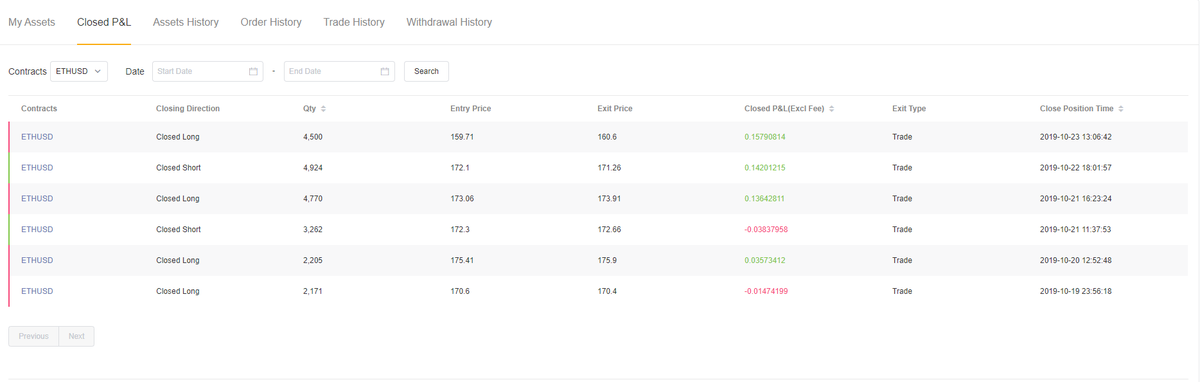Click close time 2019-10-23 13:06:42
This screenshot has width=1200, height=382.
click(1076, 136)
